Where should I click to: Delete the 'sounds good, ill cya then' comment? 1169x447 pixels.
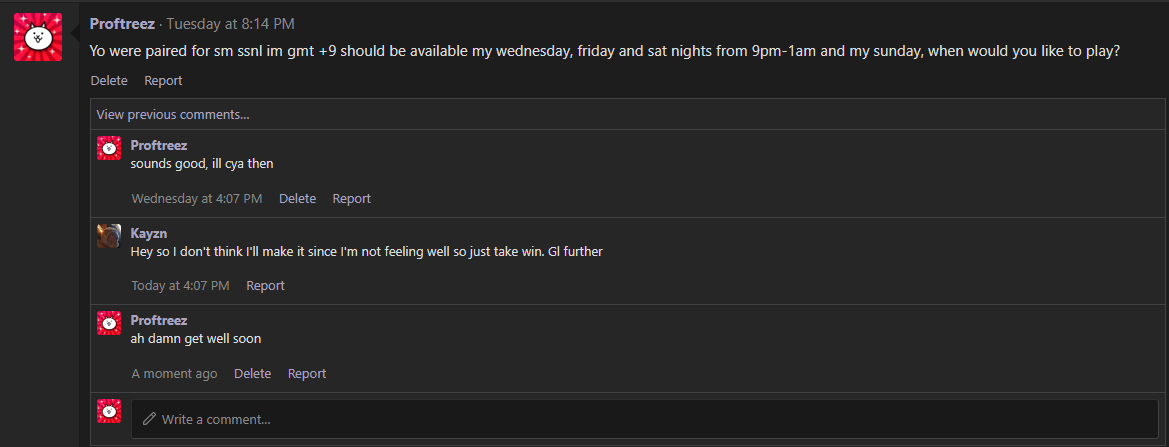297,199
